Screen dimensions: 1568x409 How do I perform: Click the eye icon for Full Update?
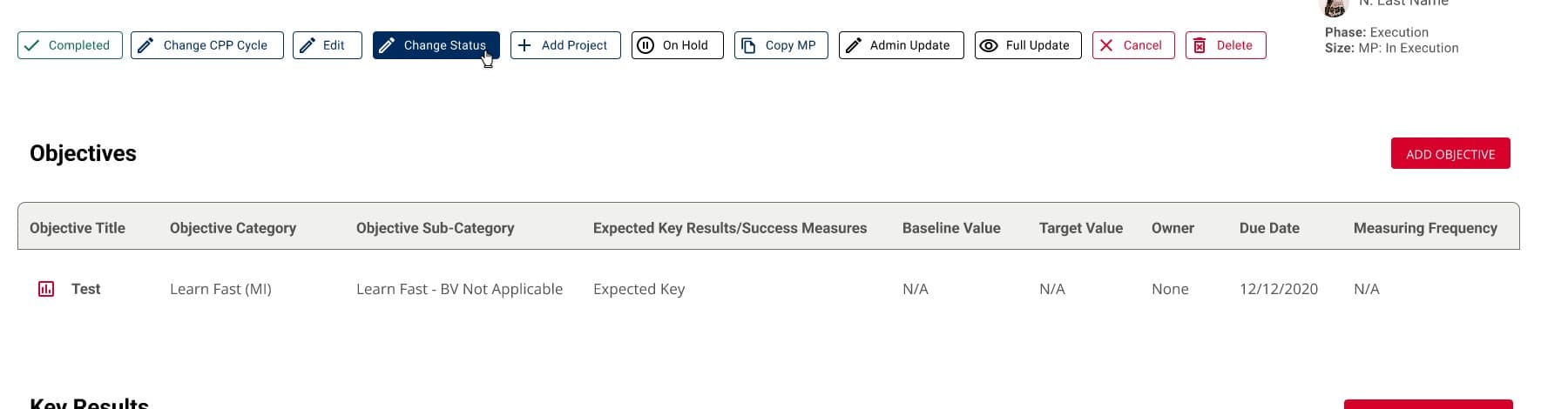(989, 45)
